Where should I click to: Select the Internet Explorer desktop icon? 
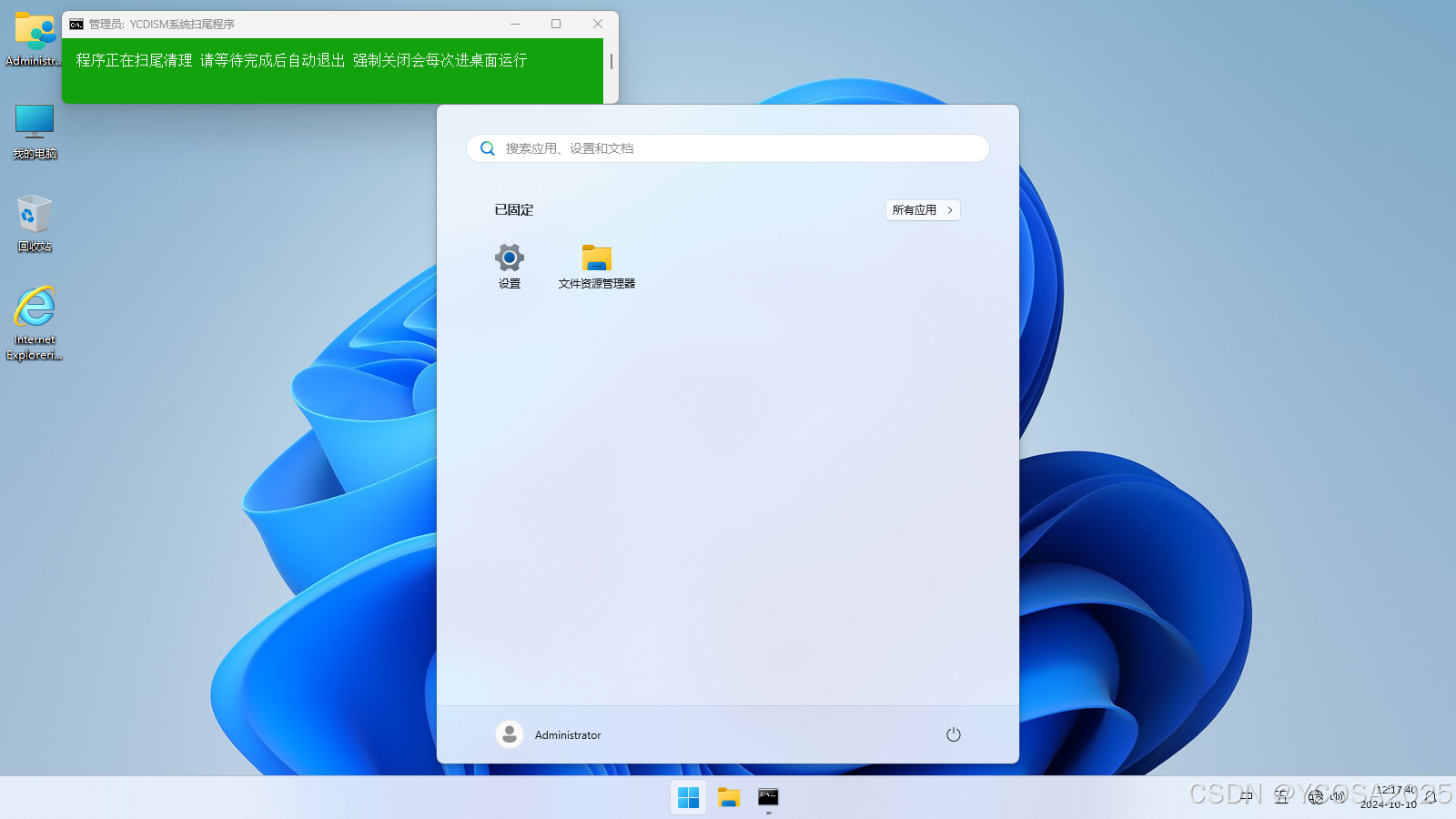(x=35, y=324)
